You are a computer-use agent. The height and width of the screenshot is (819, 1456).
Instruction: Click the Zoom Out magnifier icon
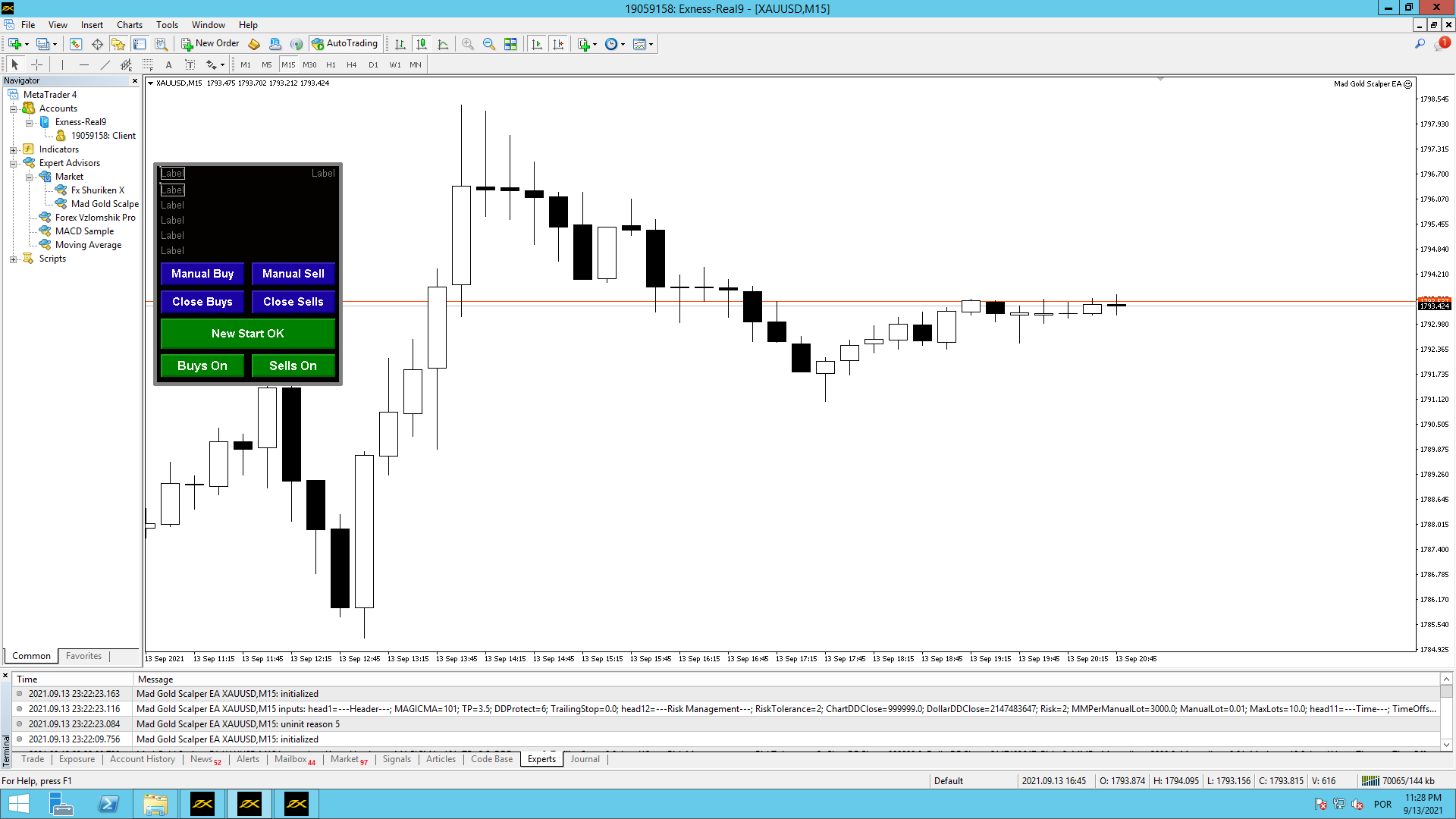pos(489,44)
